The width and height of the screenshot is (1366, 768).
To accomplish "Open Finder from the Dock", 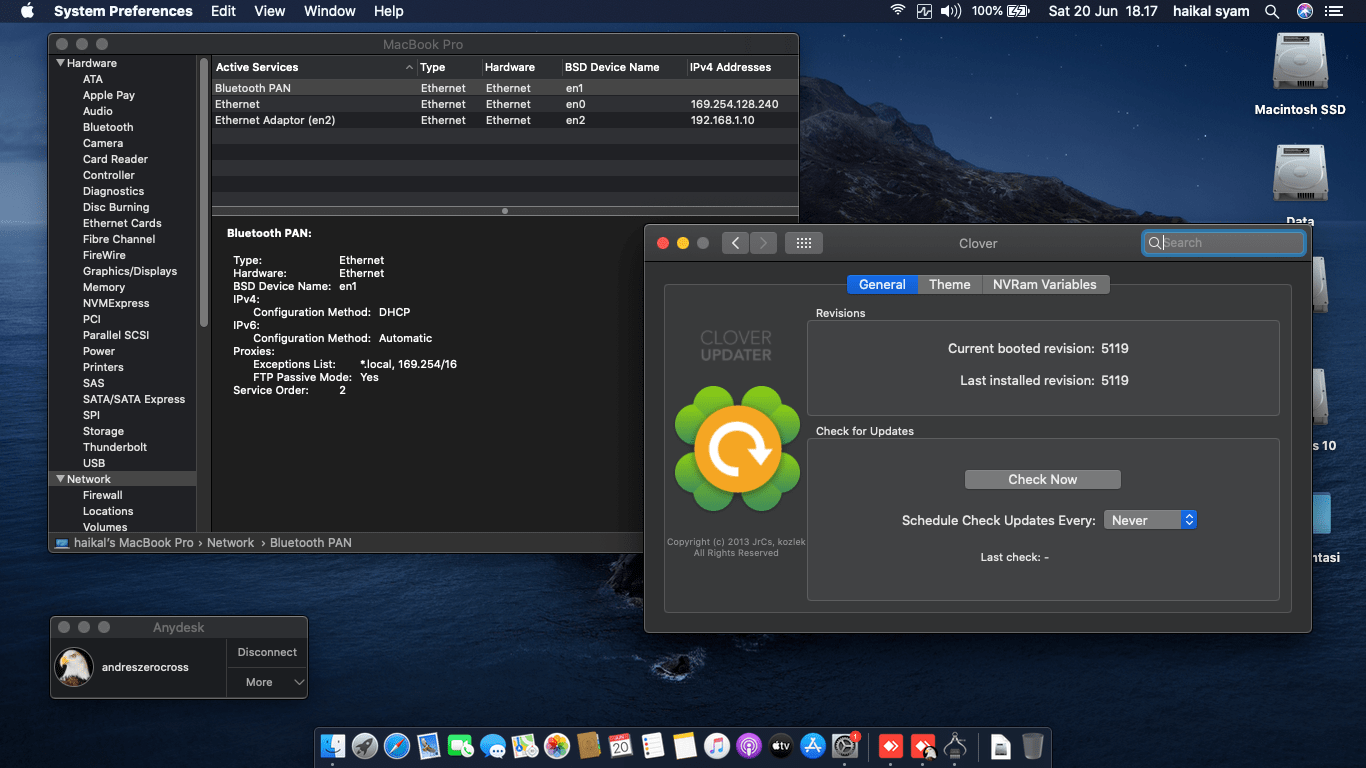I will pos(333,746).
